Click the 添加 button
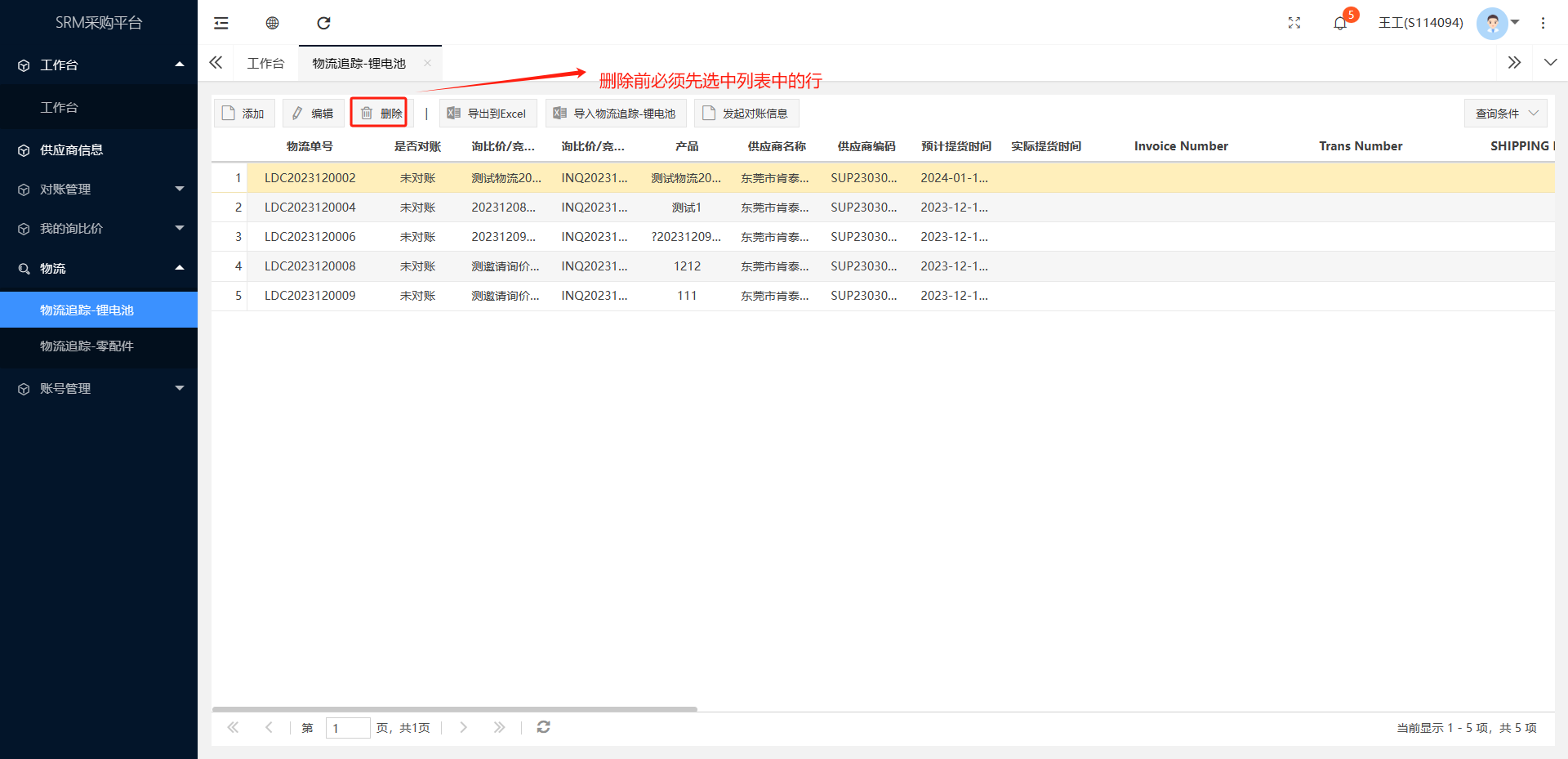This screenshot has height=759, width=1568. (244, 113)
